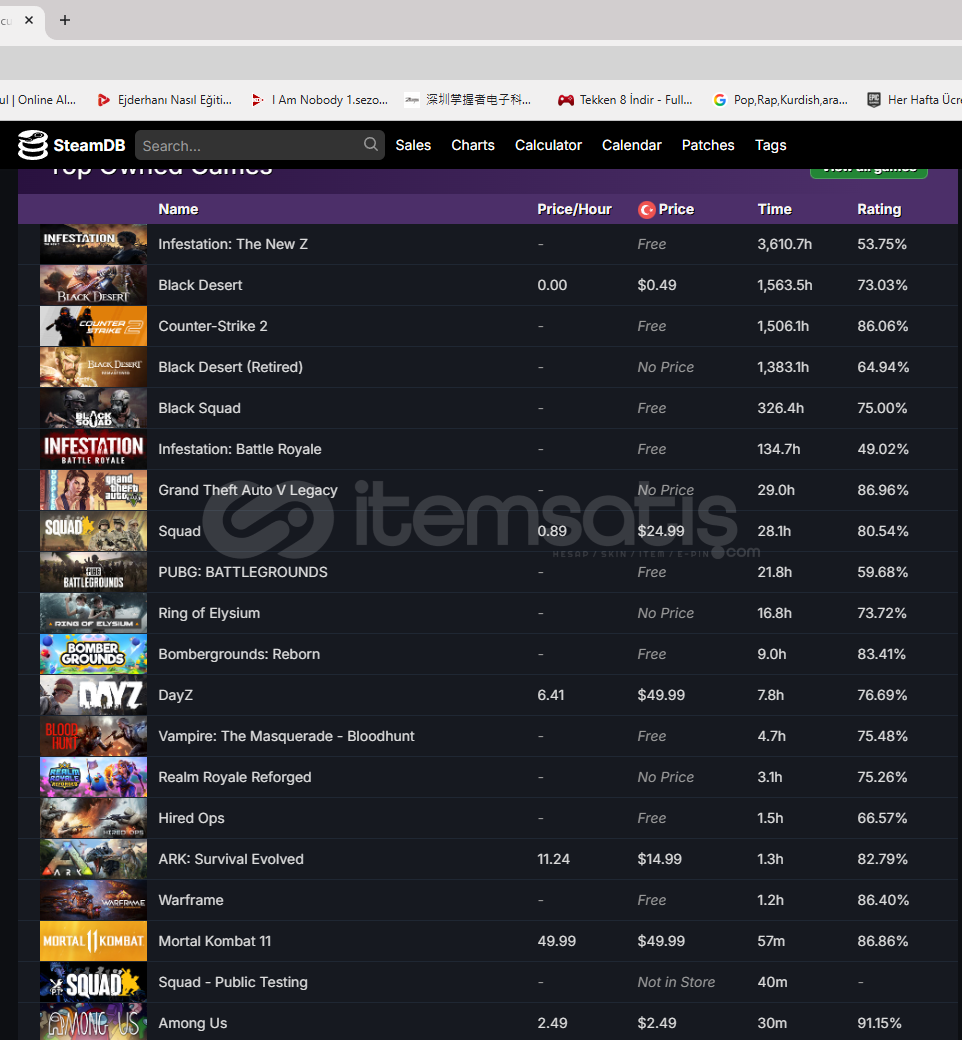Sort by the Price/Hour column
Image resolution: width=962 pixels, height=1040 pixels.
[575, 210]
